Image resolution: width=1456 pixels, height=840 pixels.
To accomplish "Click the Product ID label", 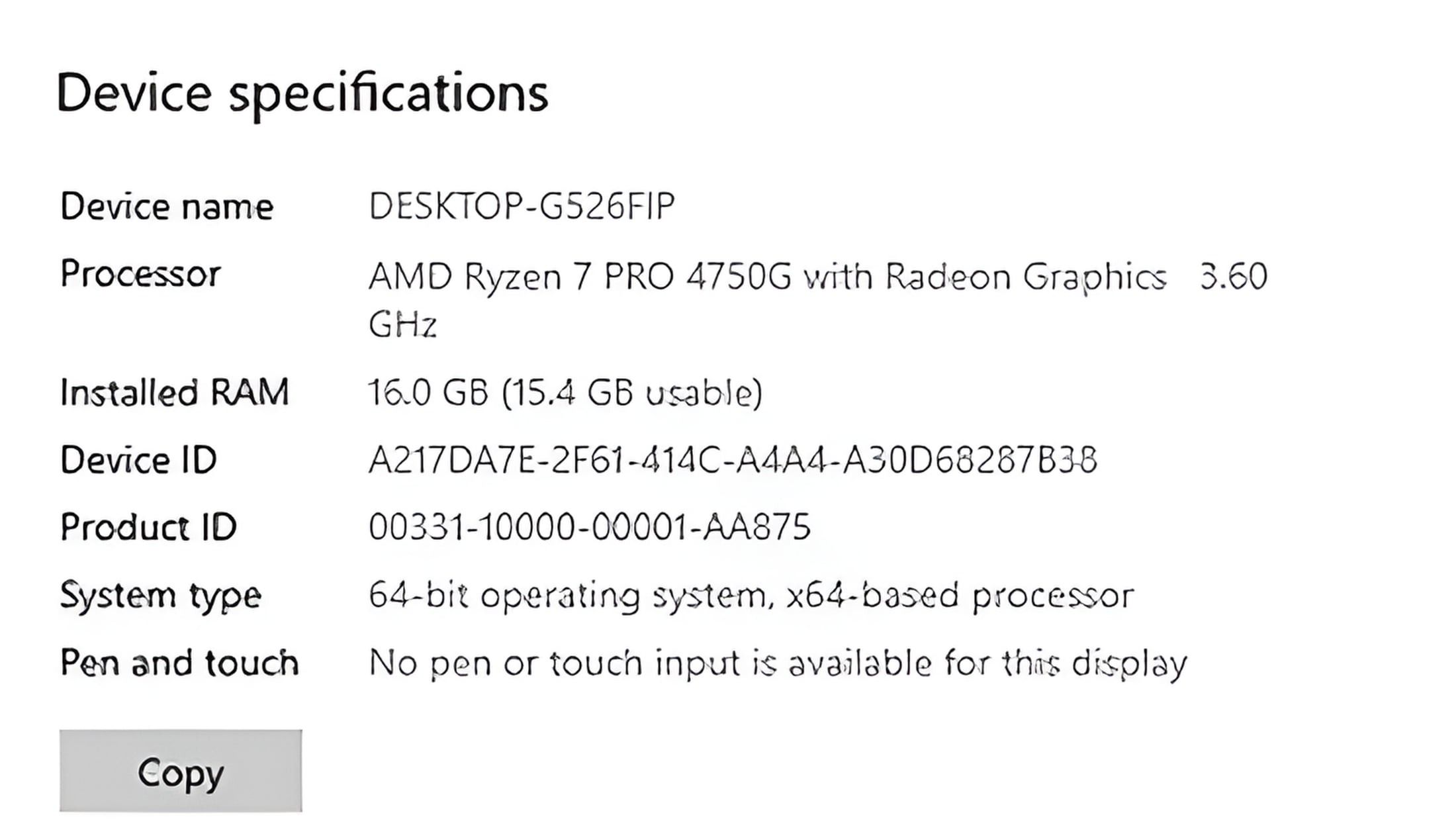I will point(148,528).
